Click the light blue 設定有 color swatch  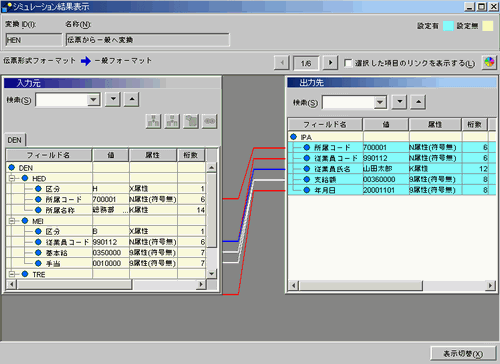click(448, 26)
